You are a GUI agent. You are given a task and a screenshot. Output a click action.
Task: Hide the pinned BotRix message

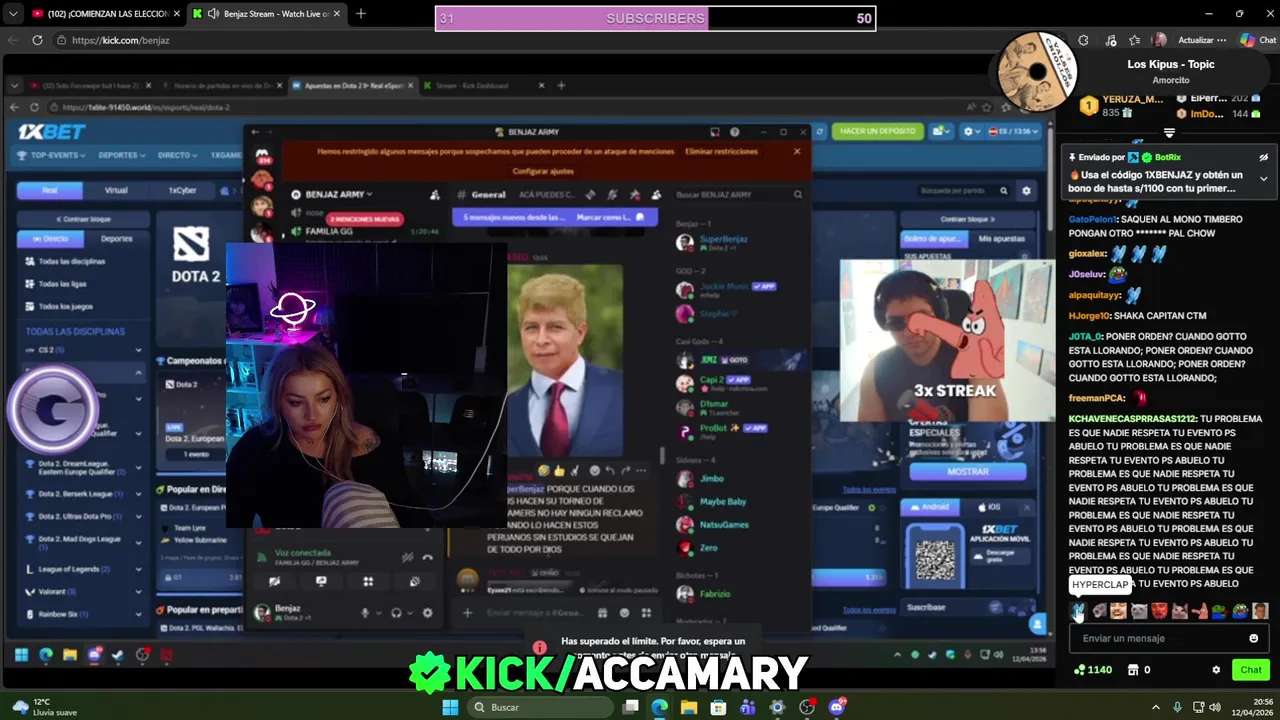1263,157
